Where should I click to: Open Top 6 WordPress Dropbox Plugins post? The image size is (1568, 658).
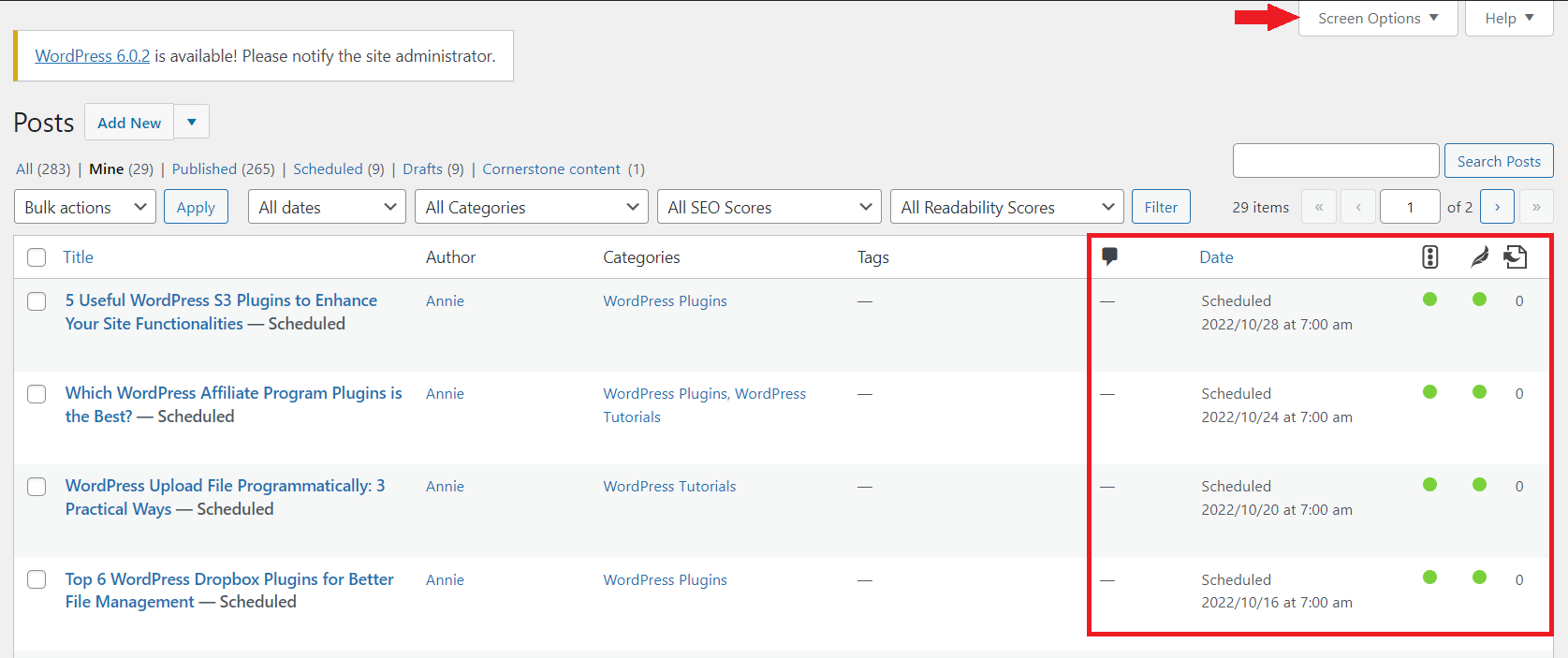[x=229, y=591]
